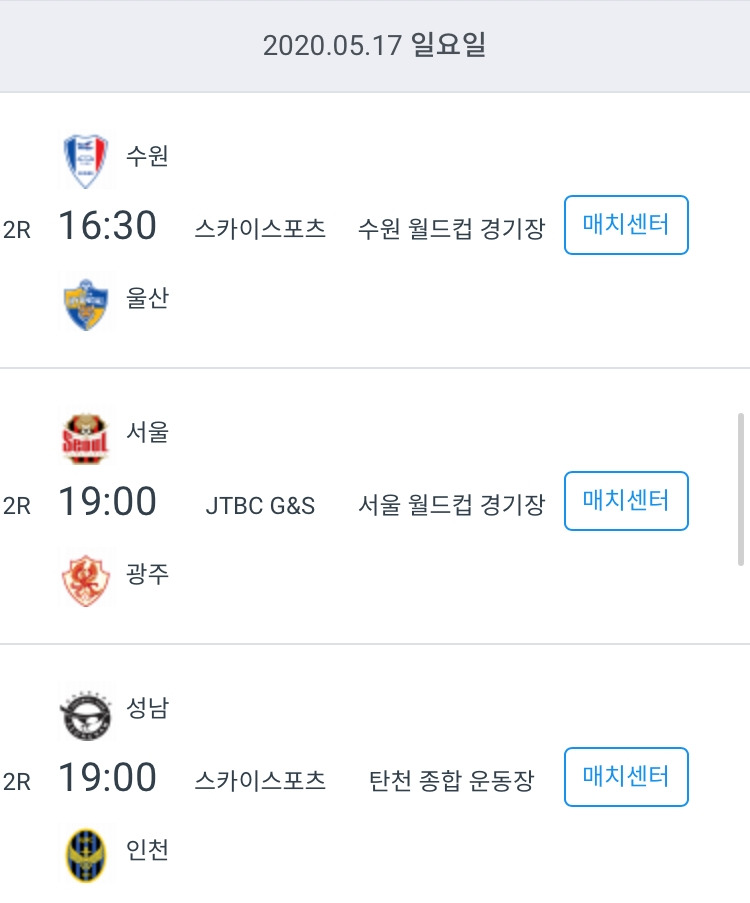This screenshot has width=750, height=903.
Task: Open 매치센터 for the 성남 vs 인천 match
Action: (626, 777)
